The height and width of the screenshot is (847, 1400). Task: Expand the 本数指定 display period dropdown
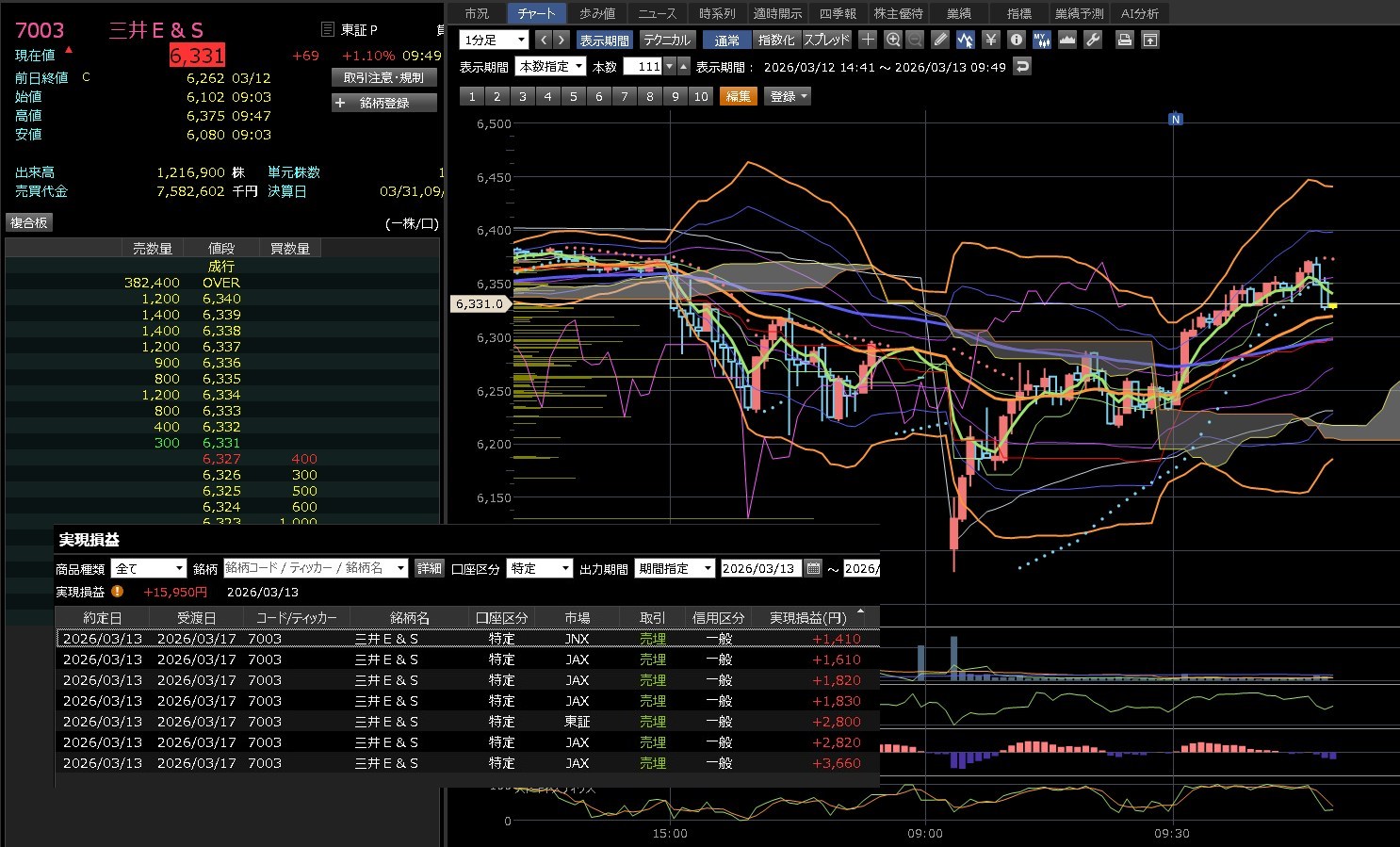click(x=550, y=66)
